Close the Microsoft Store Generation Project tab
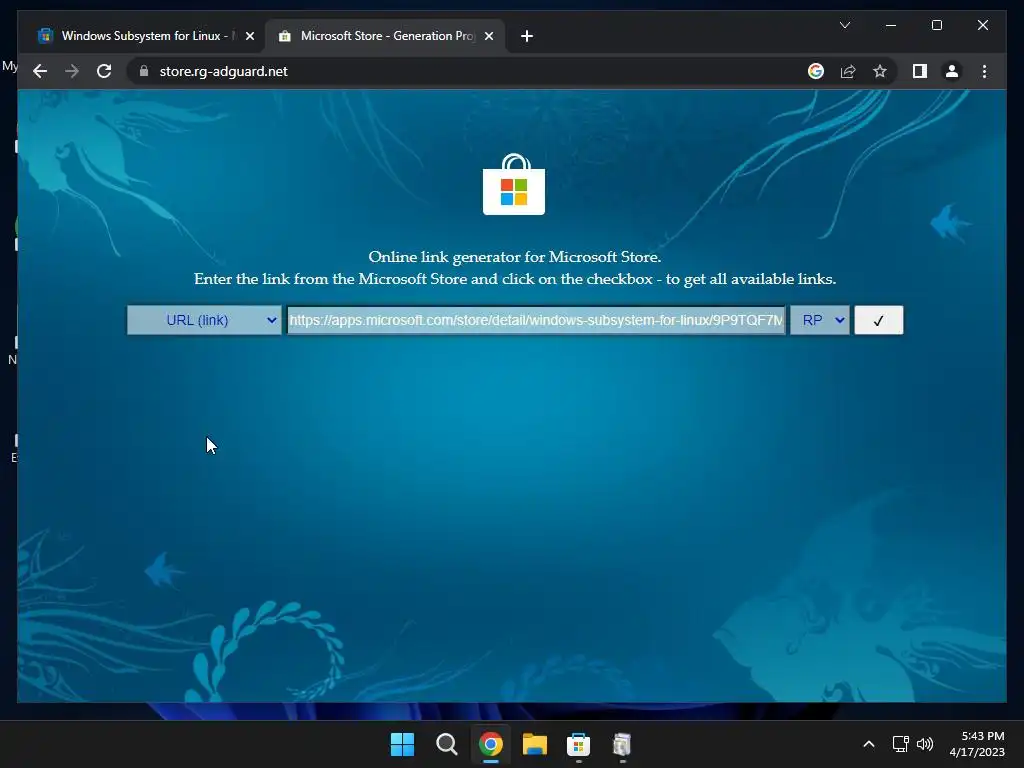 (x=489, y=36)
